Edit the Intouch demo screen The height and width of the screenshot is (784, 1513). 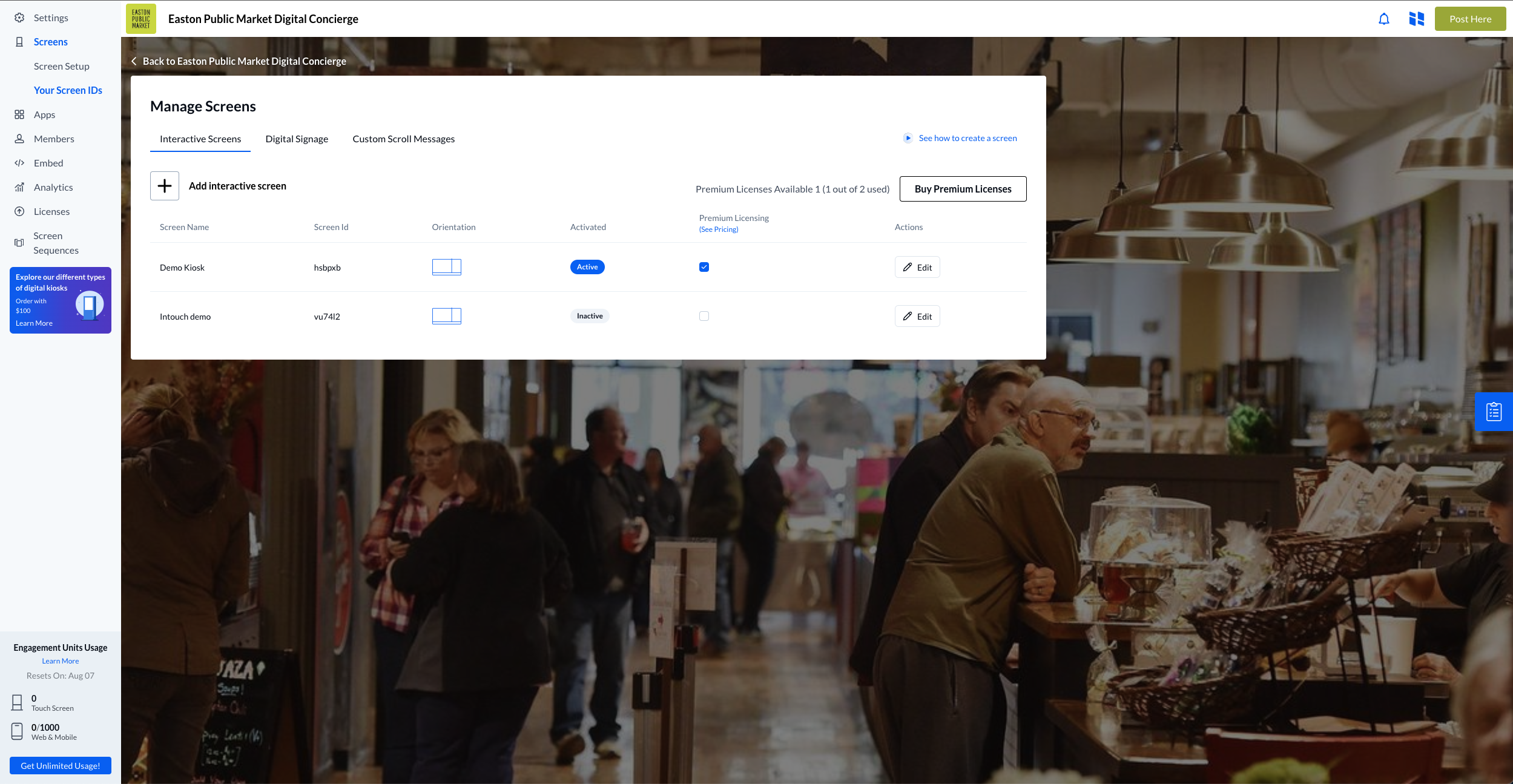(917, 316)
